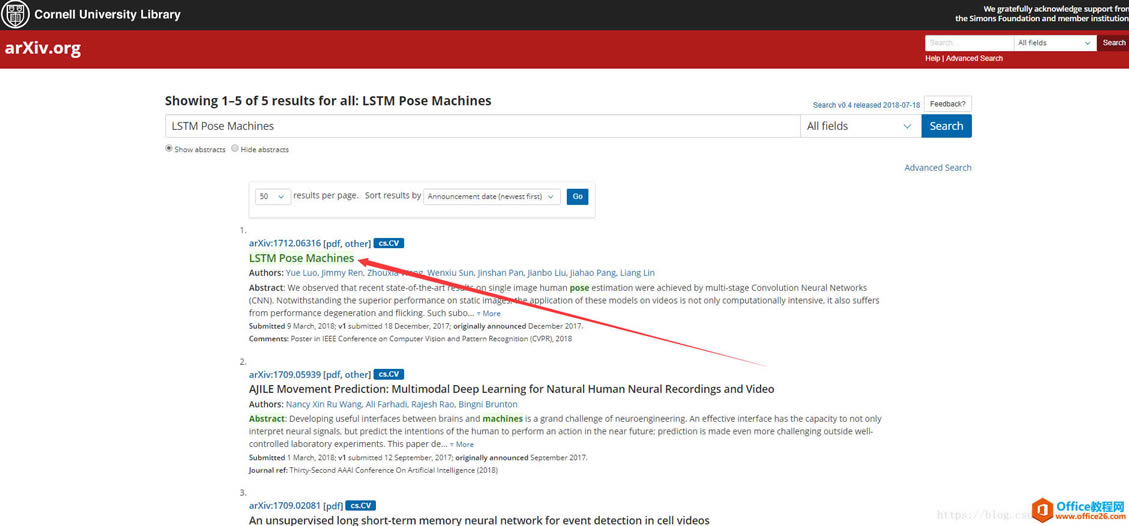Open author Ali Farhadi link
This screenshot has height=526, width=1129.
385,404
